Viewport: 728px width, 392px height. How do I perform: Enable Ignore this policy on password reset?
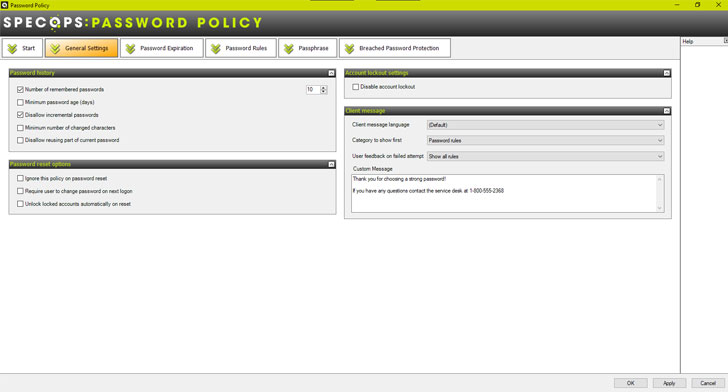pyautogui.click(x=20, y=178)
